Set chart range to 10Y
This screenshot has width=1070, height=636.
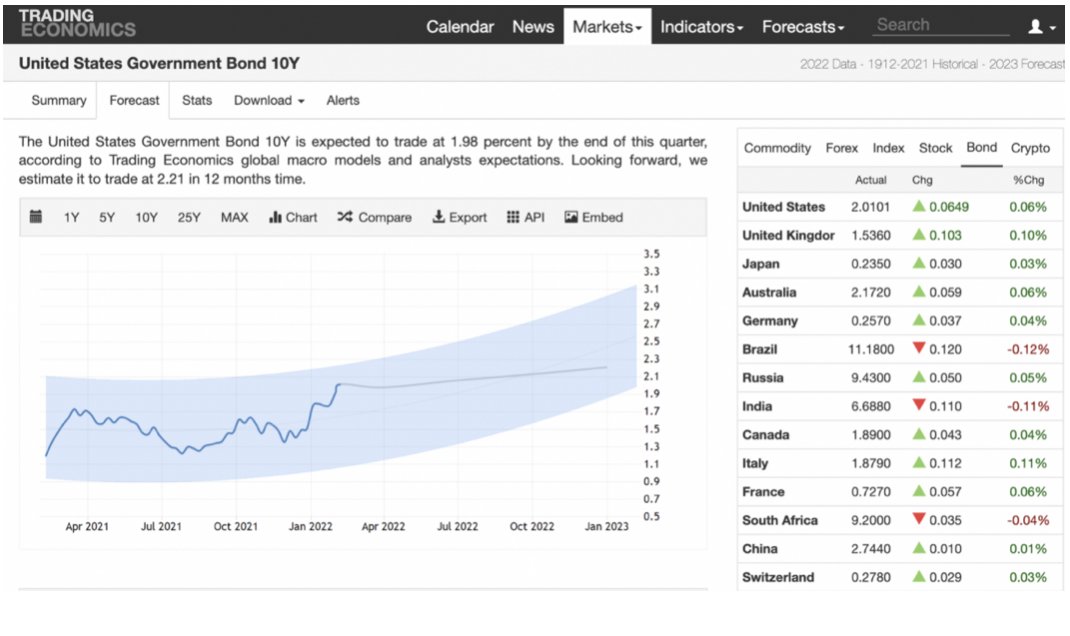(x=146, y=217)
